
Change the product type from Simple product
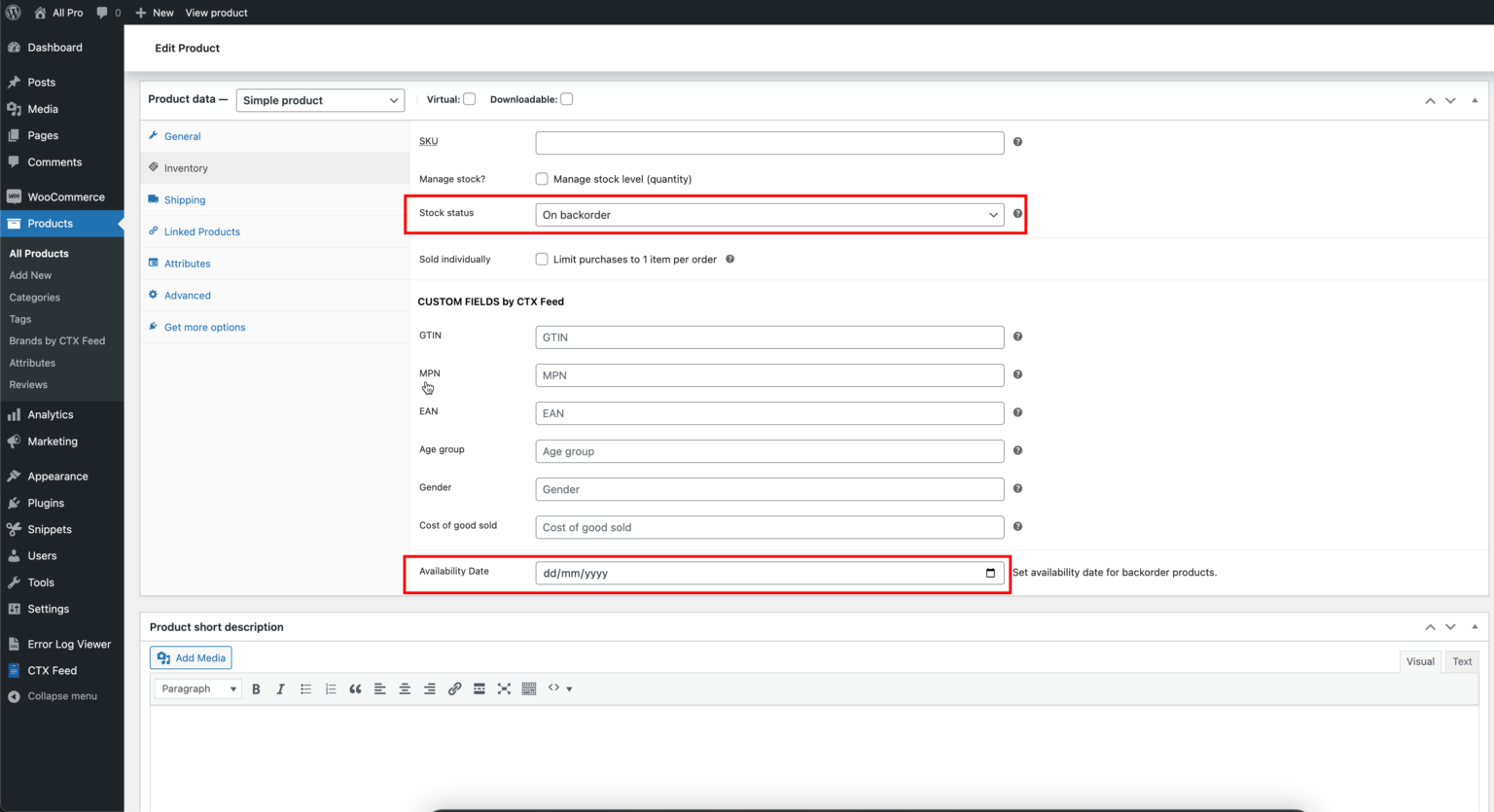(x=320, y=99)
